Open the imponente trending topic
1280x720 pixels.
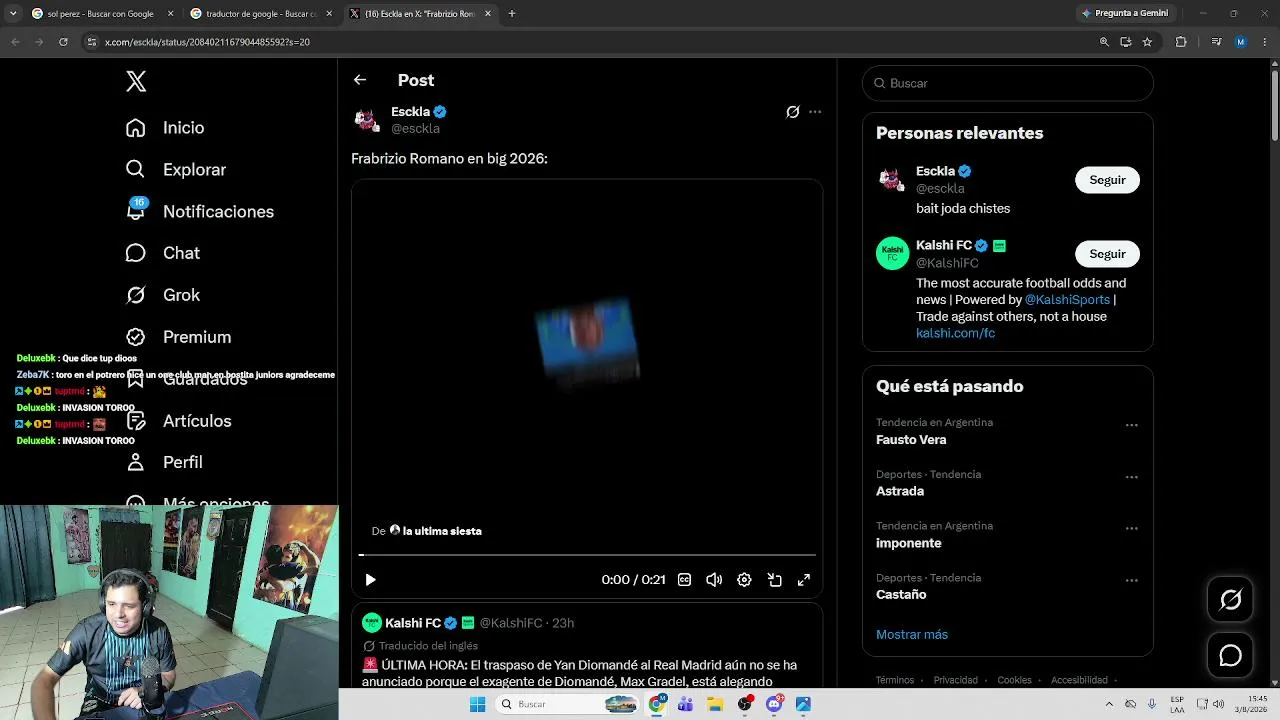(x=909, y=543)
